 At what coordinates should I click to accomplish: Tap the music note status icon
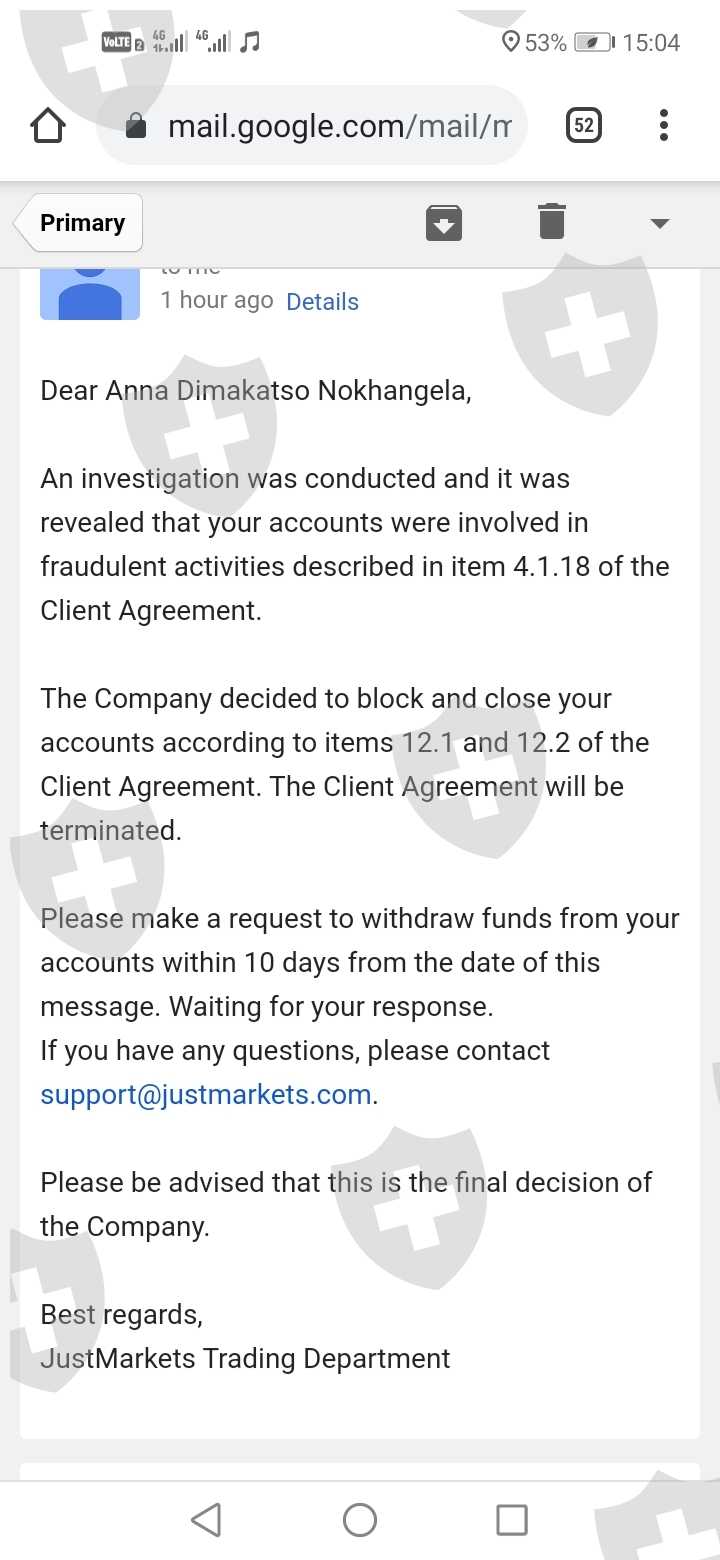click(252, 42)
